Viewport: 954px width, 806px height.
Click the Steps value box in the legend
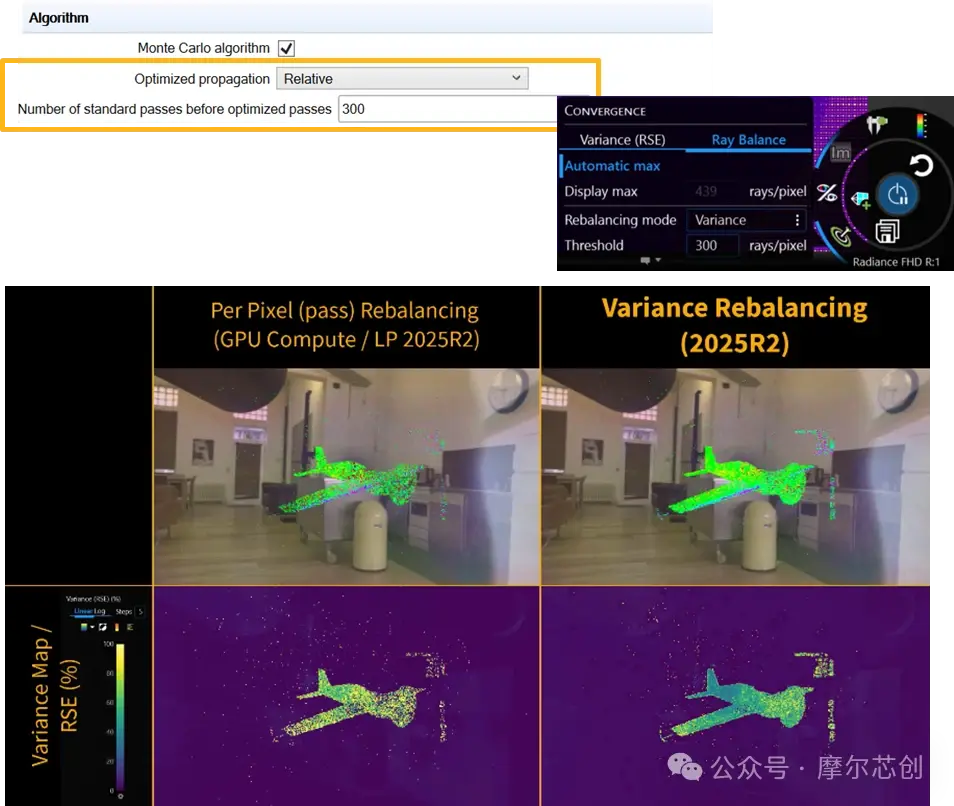pyautogui.click(x=141, y=611)
